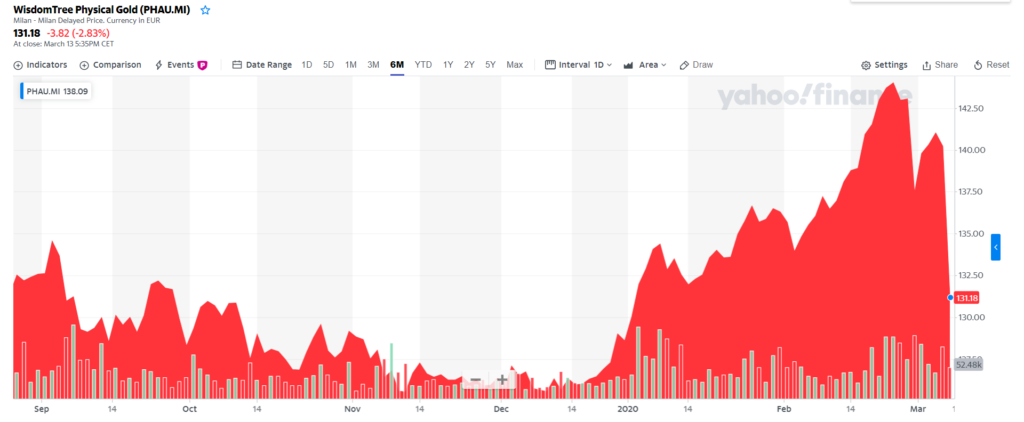The height and width of the screenshot is (422, 1024).
Task: Open the Indicators menu
Action: click(40, 65)
